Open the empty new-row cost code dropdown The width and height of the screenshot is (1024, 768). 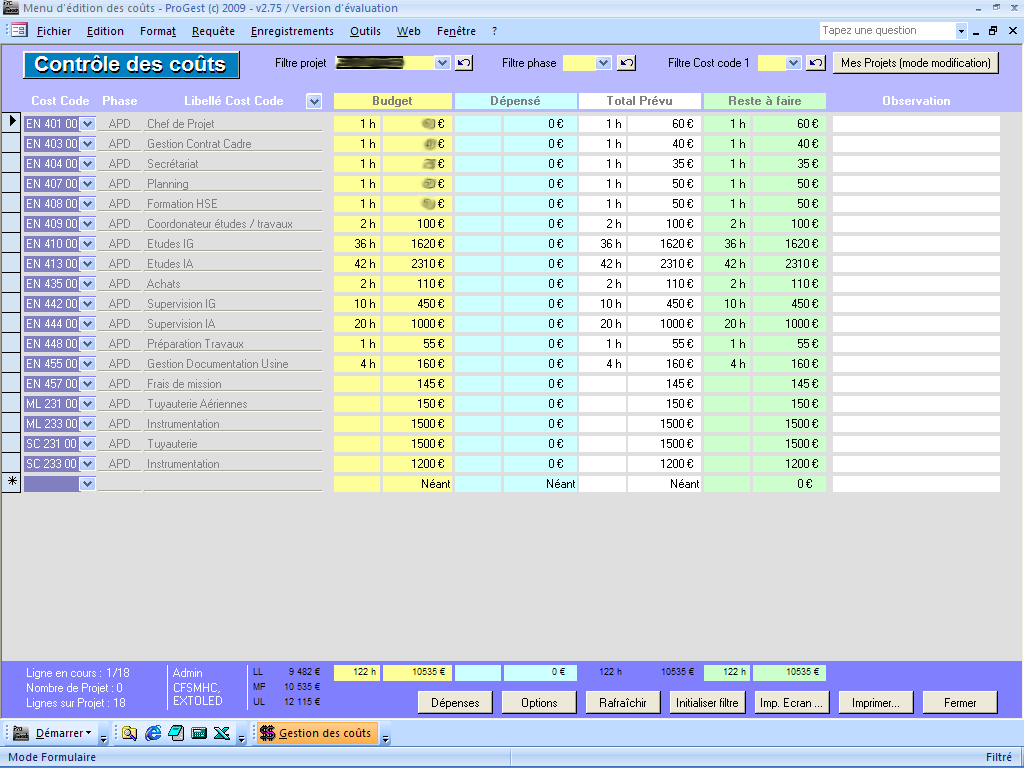(88, 484)
